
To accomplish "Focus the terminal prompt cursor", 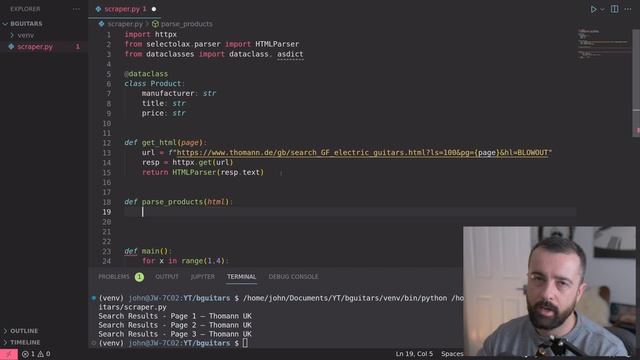I will coord(245,343).
